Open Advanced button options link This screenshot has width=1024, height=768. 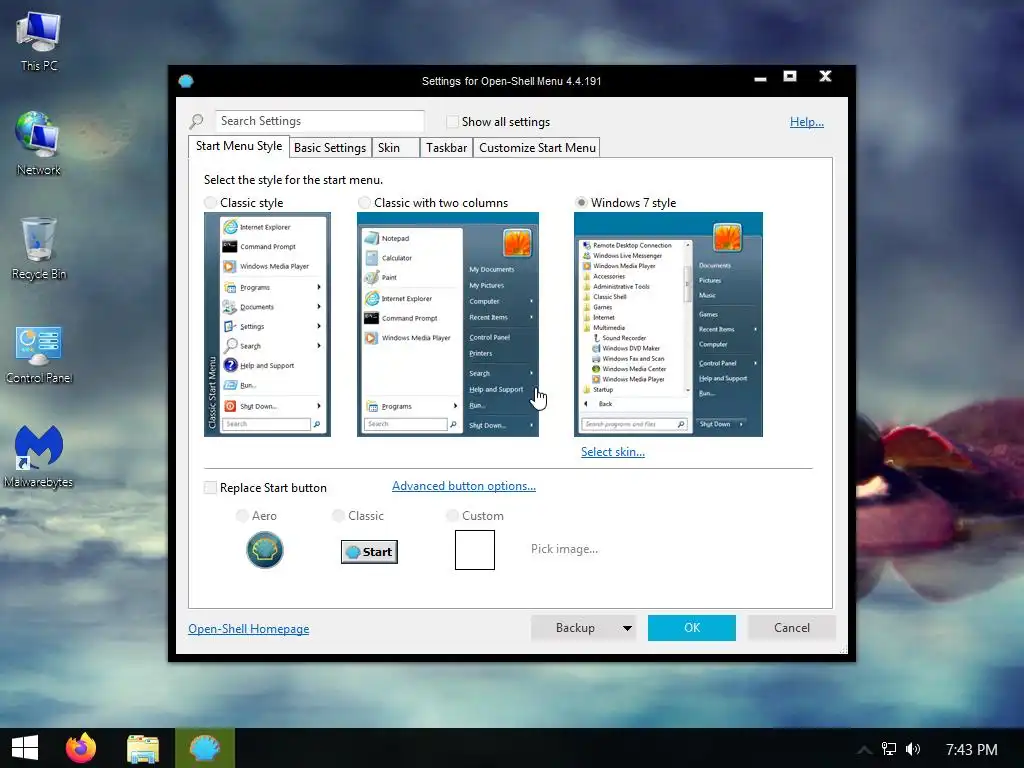464,486
